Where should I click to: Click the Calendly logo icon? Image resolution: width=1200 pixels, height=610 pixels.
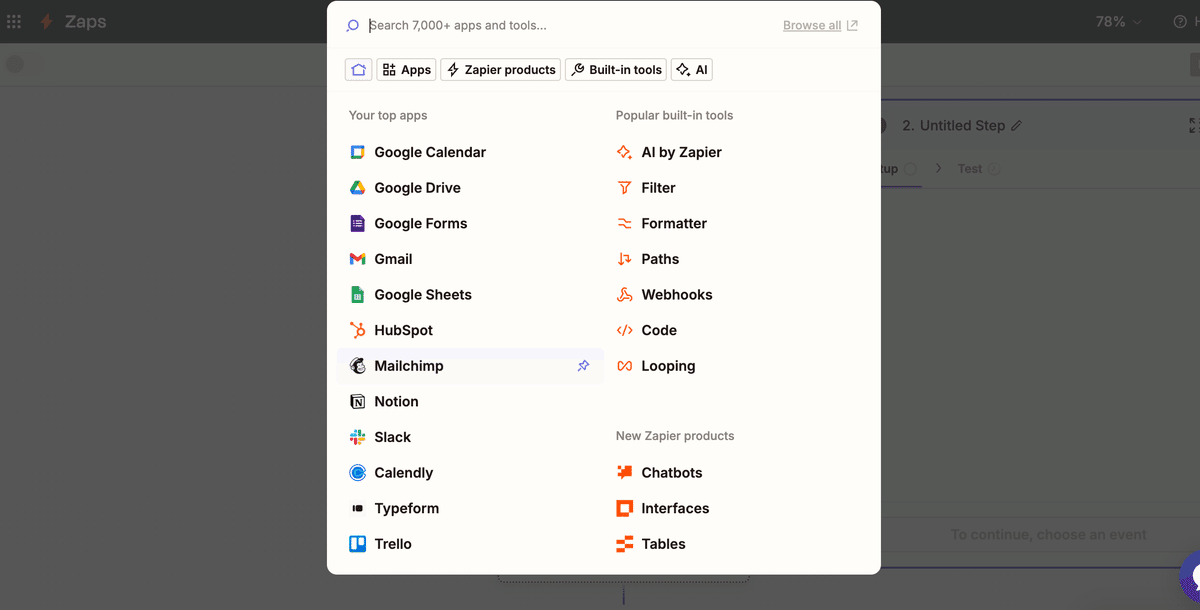click(357, 473)
